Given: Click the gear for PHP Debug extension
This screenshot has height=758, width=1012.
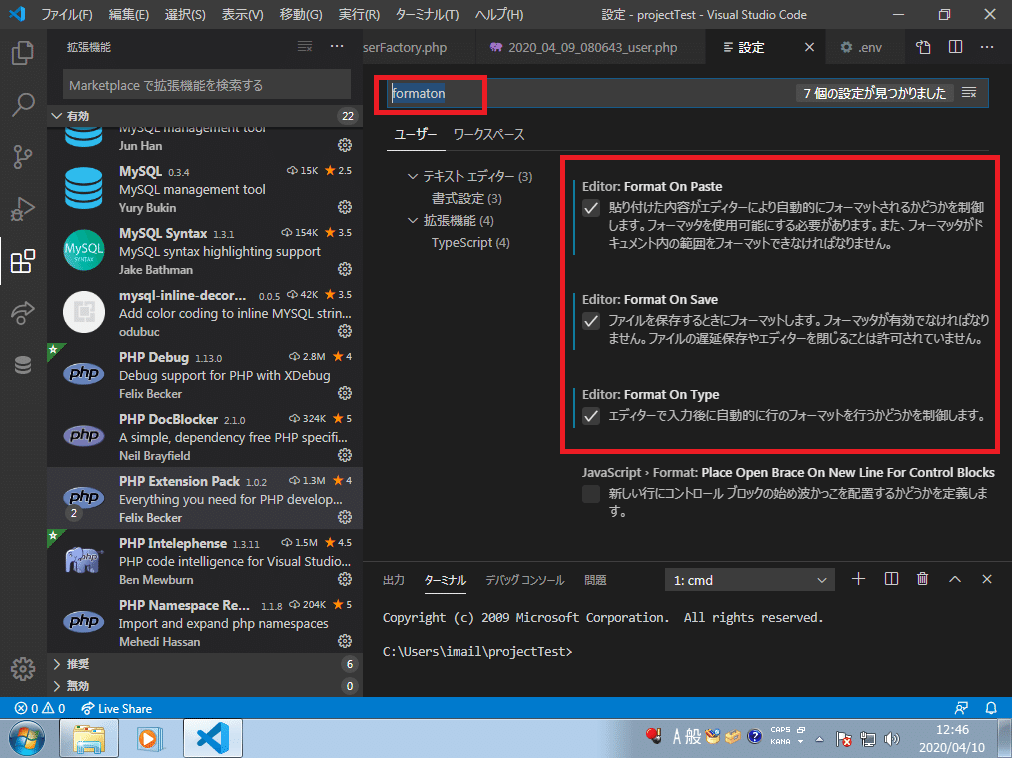Looking at the screenshot, I should (x=345, y=393).
